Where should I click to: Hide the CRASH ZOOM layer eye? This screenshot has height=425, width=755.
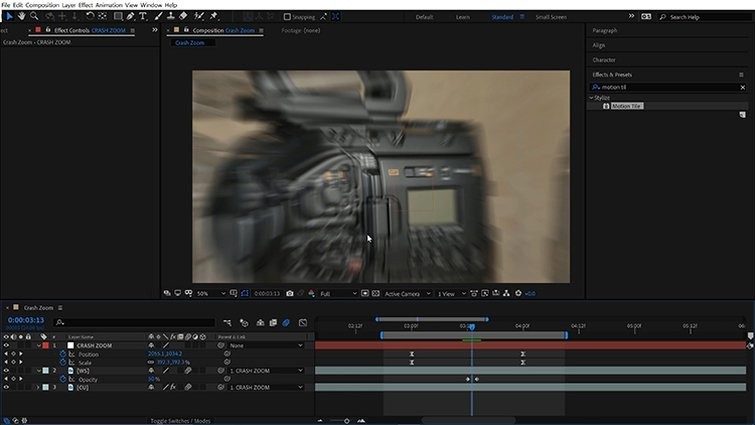point(6,346)
